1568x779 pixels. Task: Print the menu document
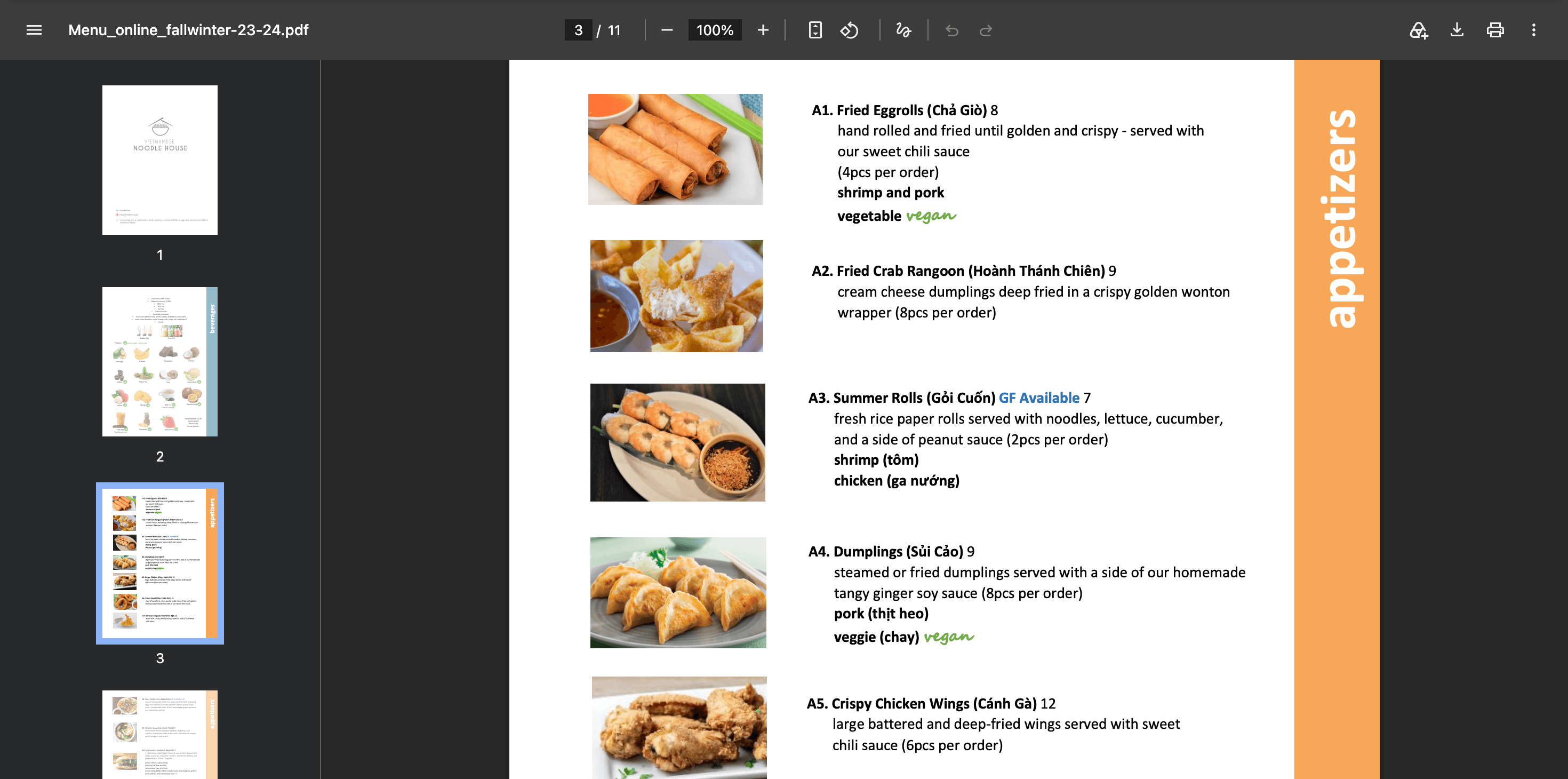click(1495, 30)
